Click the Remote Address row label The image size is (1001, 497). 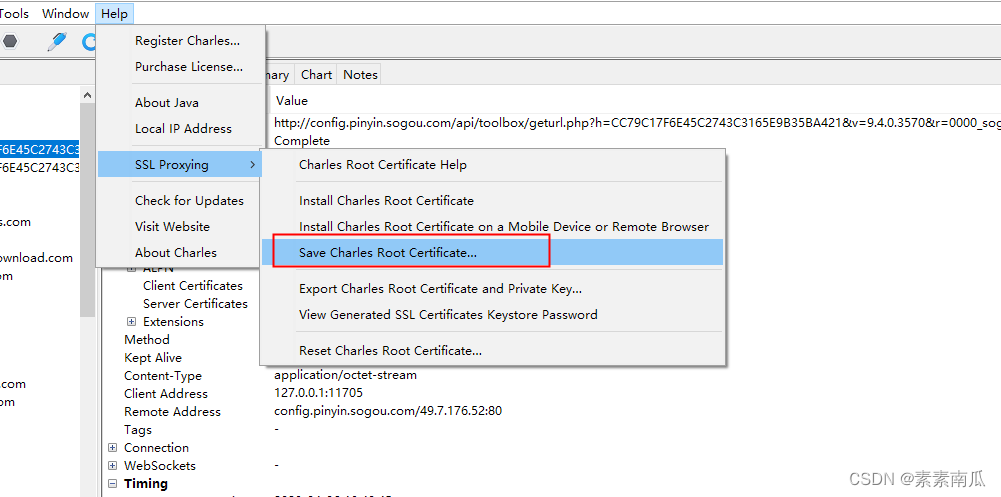(172, 412)
